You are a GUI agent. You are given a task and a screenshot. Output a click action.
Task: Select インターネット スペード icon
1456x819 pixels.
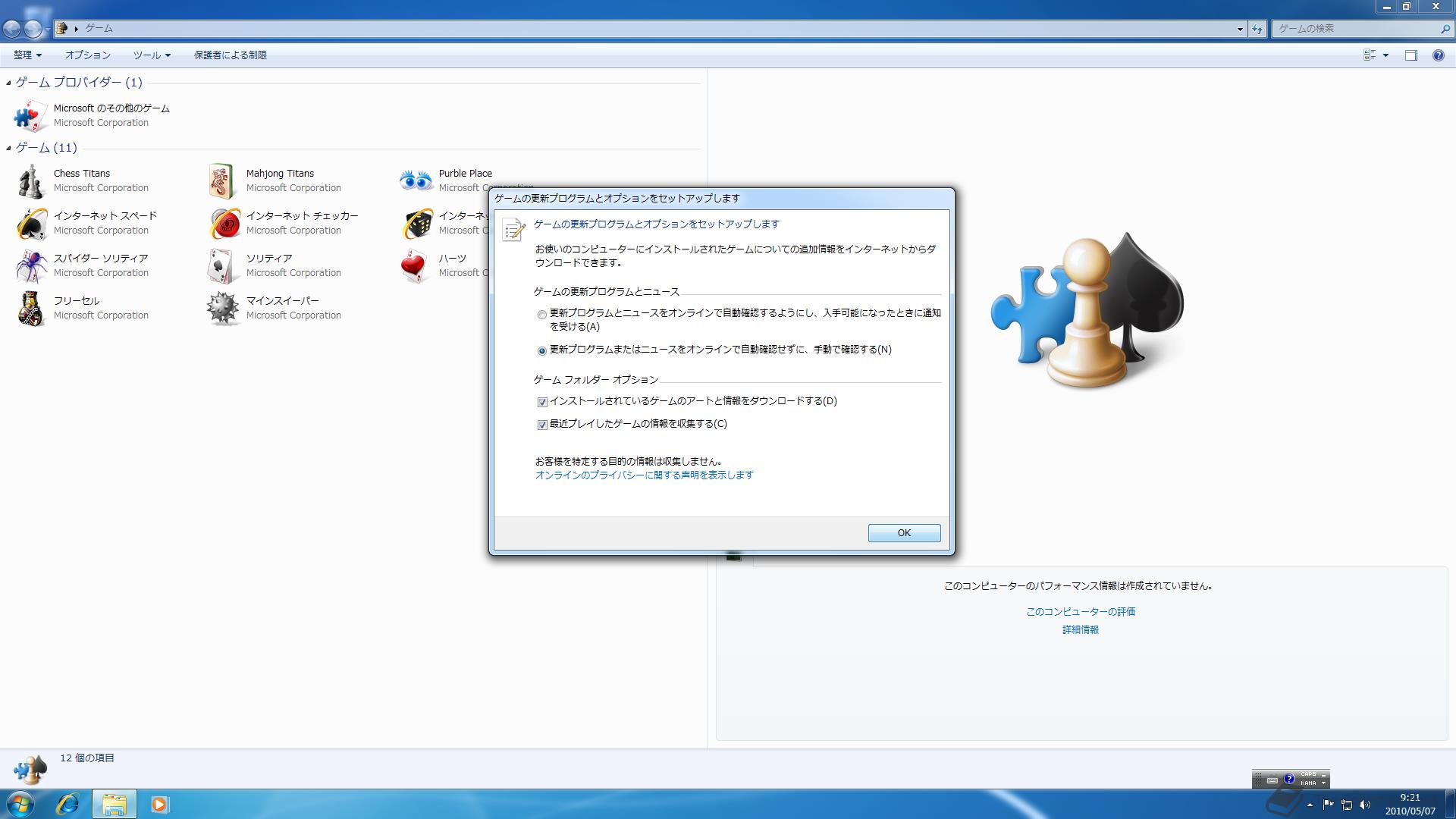click(31, 224)
